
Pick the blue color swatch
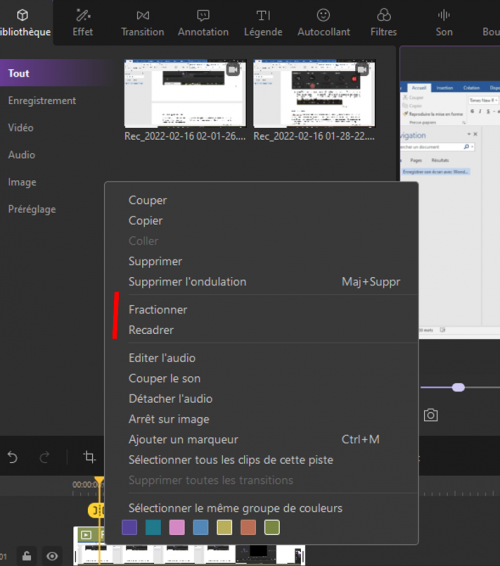tap(201, 527)
